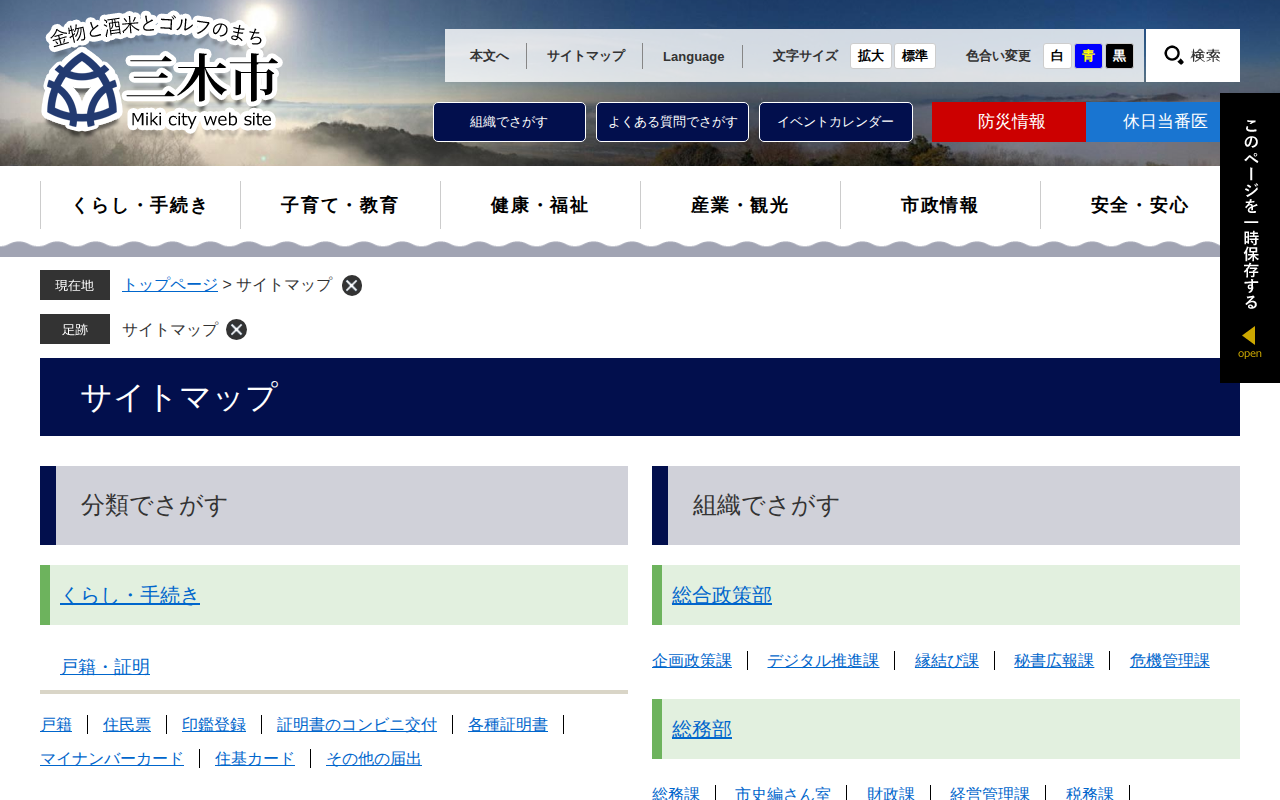The width and height of the screenshot is (1280, 800).
Task: Open 休日当番医 holiday doctor info
Action: click(x=1163, y=122)
